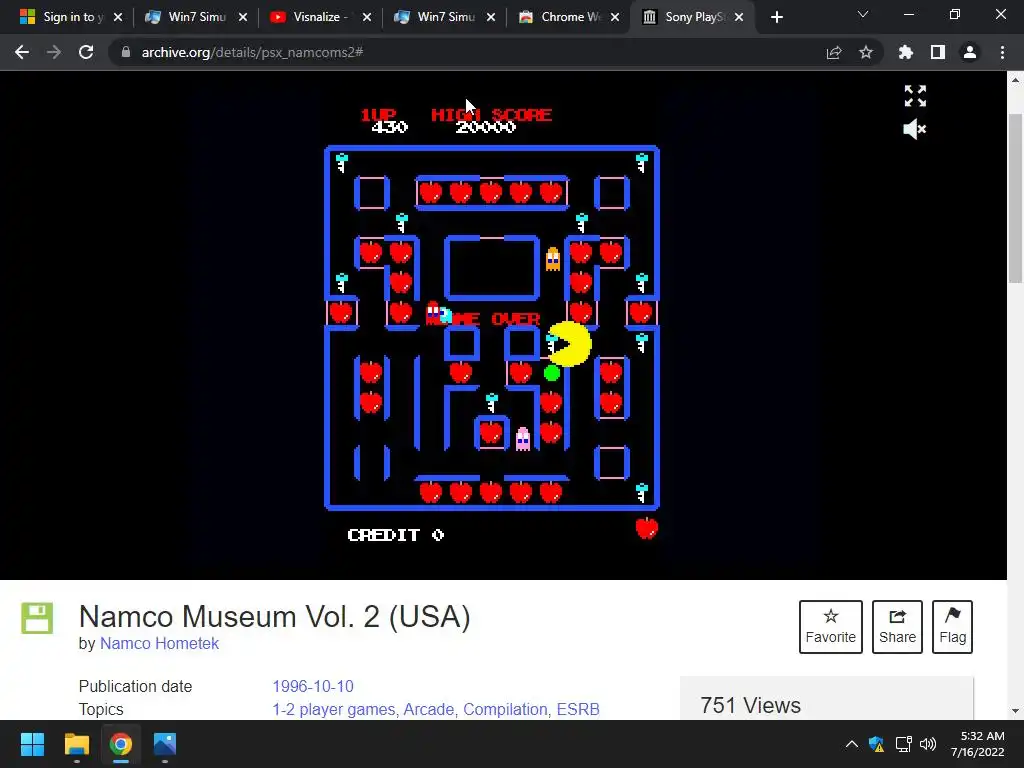Image resolution: width=1024 pixels, height=768 pixels.
Task: Click the Chrome taskbar icon
Action: click(x=121, y=744)
